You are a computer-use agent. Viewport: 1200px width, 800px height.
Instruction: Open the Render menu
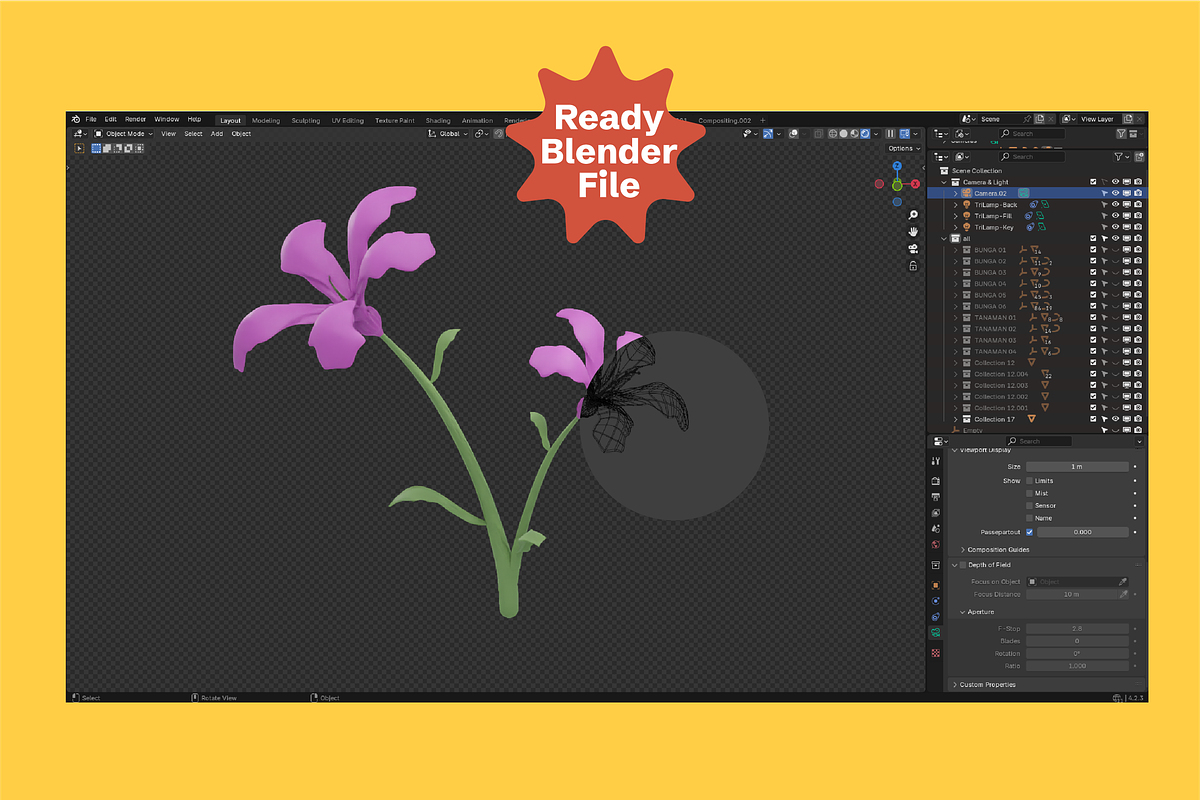[135, 119]
